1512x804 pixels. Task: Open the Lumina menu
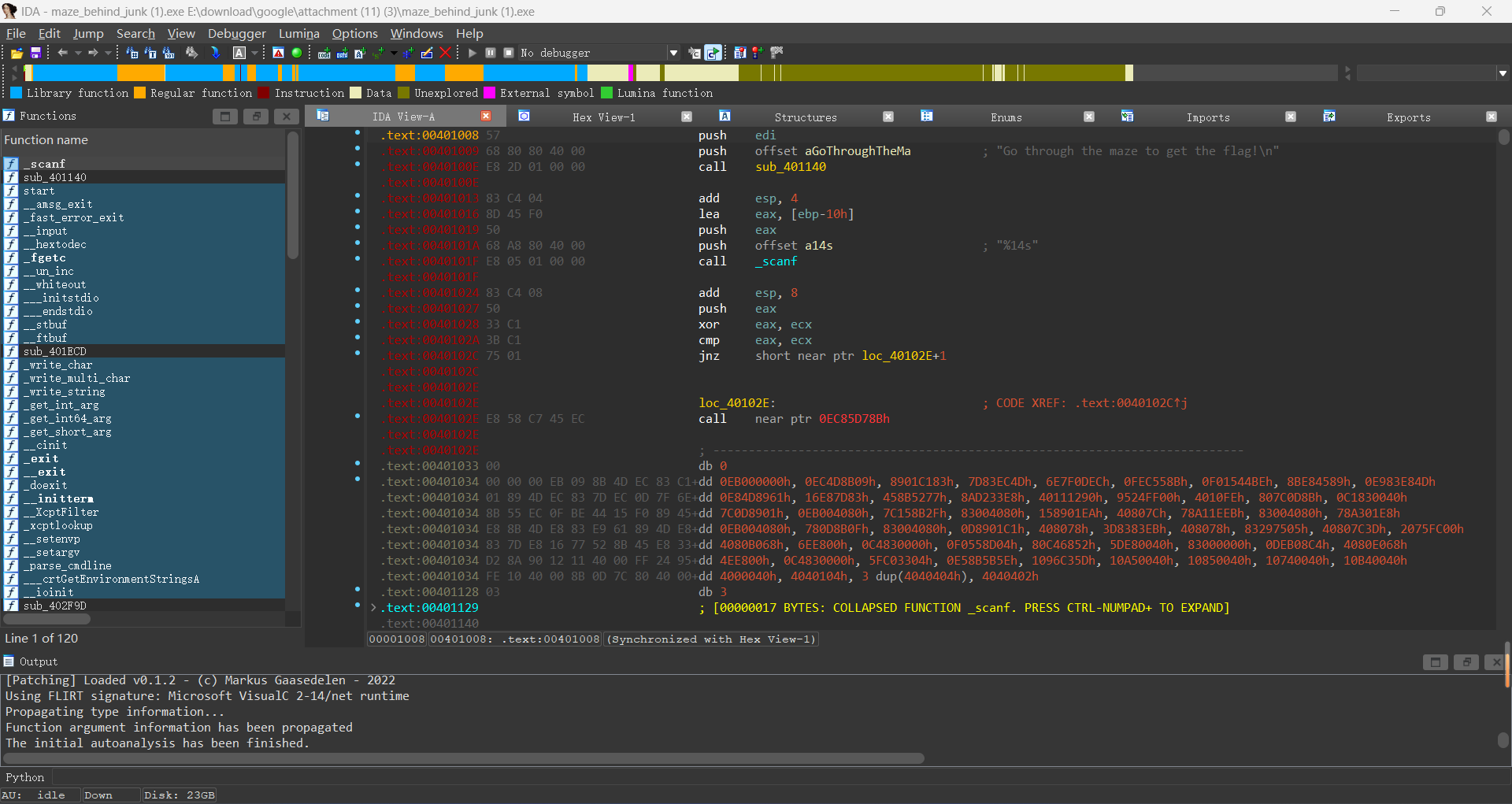(x=299, y=33)
